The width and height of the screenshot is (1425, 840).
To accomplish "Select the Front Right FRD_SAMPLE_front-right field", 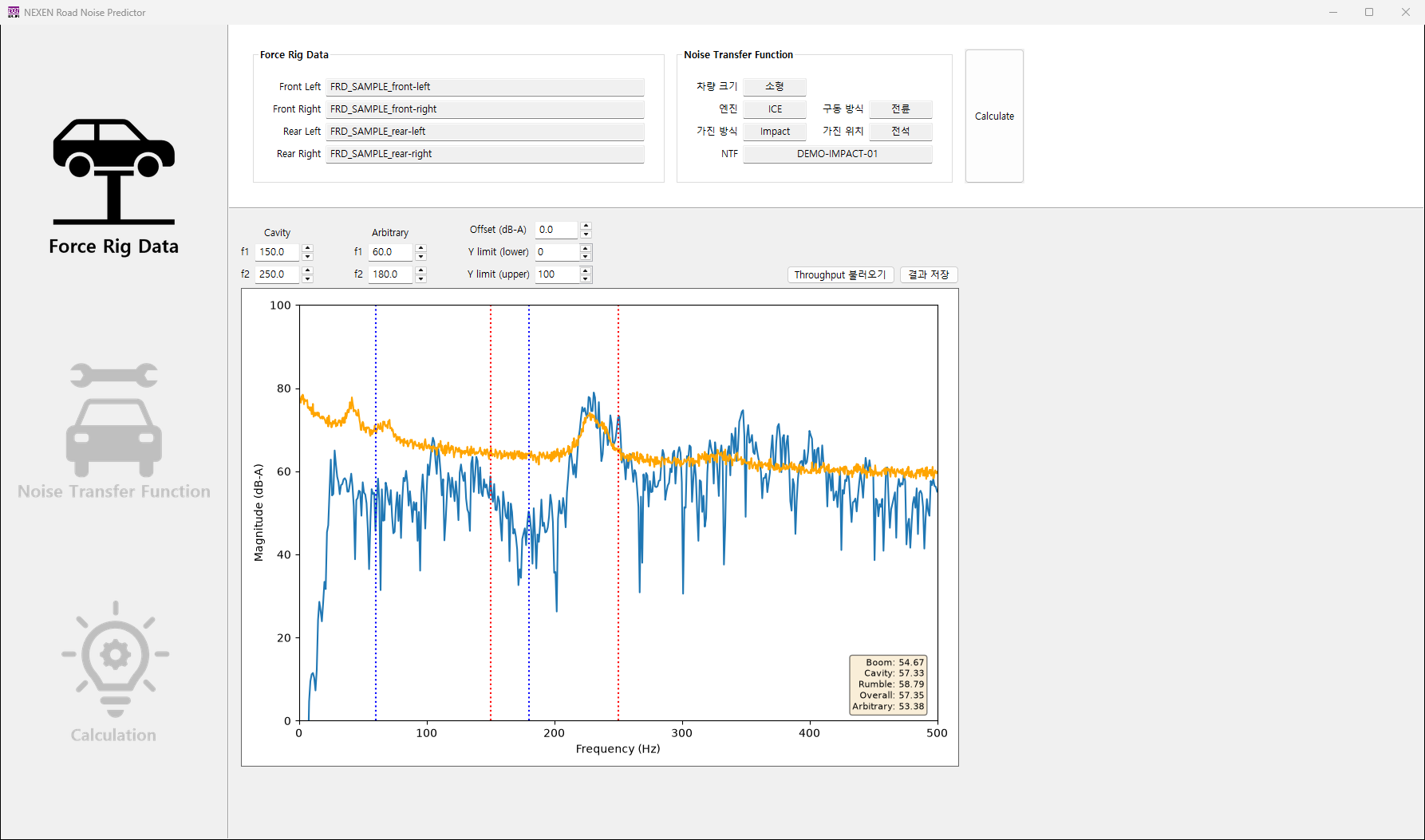I will (485, 109).
